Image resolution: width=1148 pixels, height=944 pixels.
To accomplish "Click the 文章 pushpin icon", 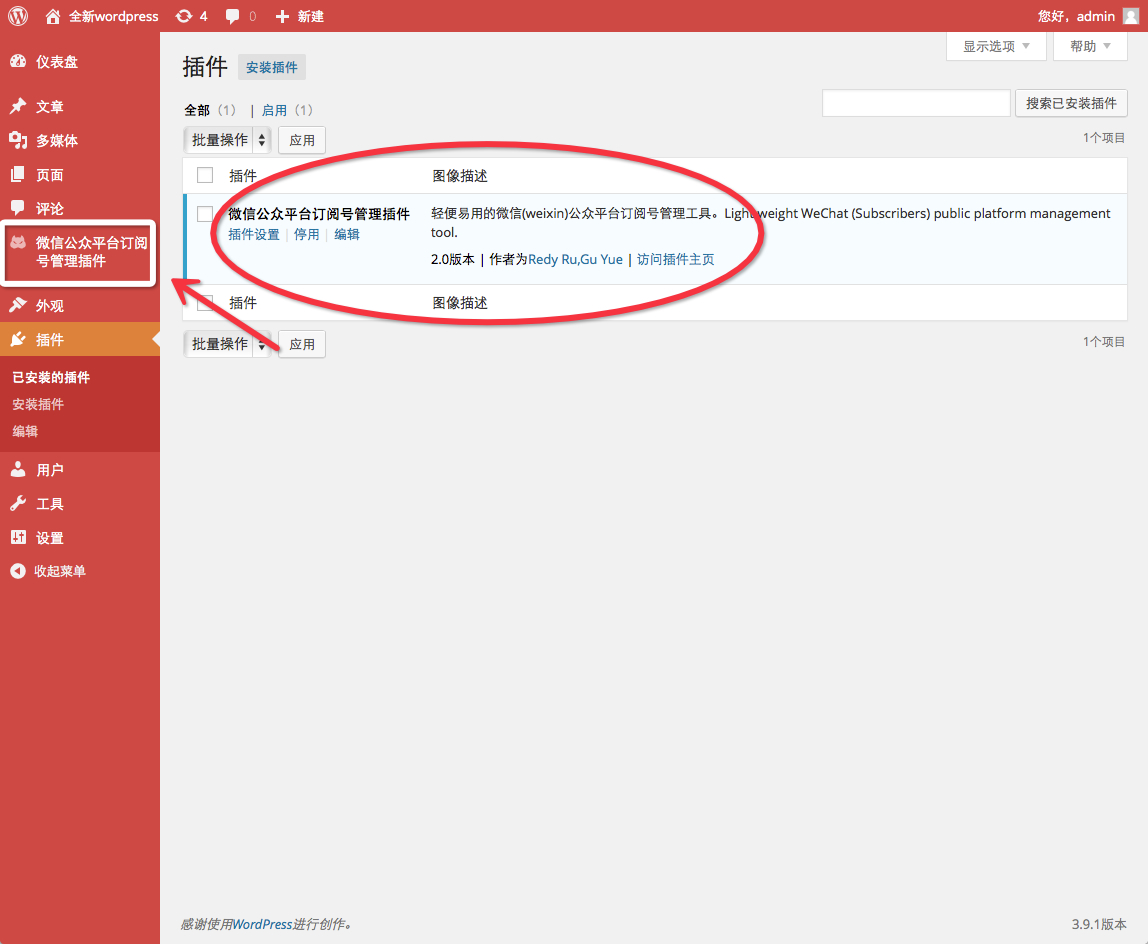I will 18,106.
